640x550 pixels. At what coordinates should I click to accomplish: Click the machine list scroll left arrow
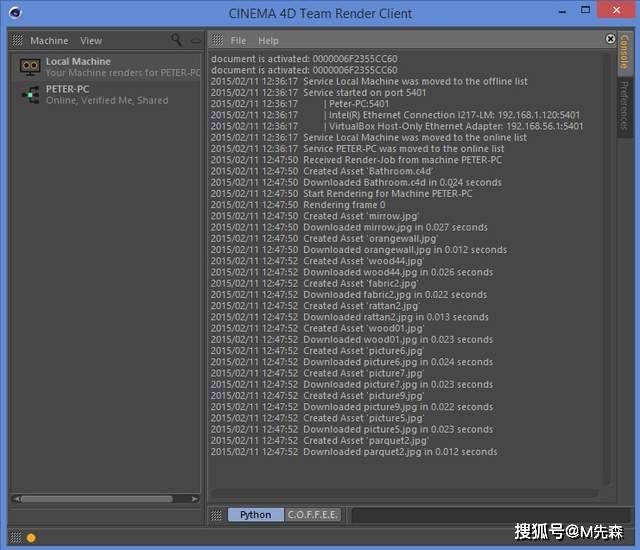coord(16,499)
